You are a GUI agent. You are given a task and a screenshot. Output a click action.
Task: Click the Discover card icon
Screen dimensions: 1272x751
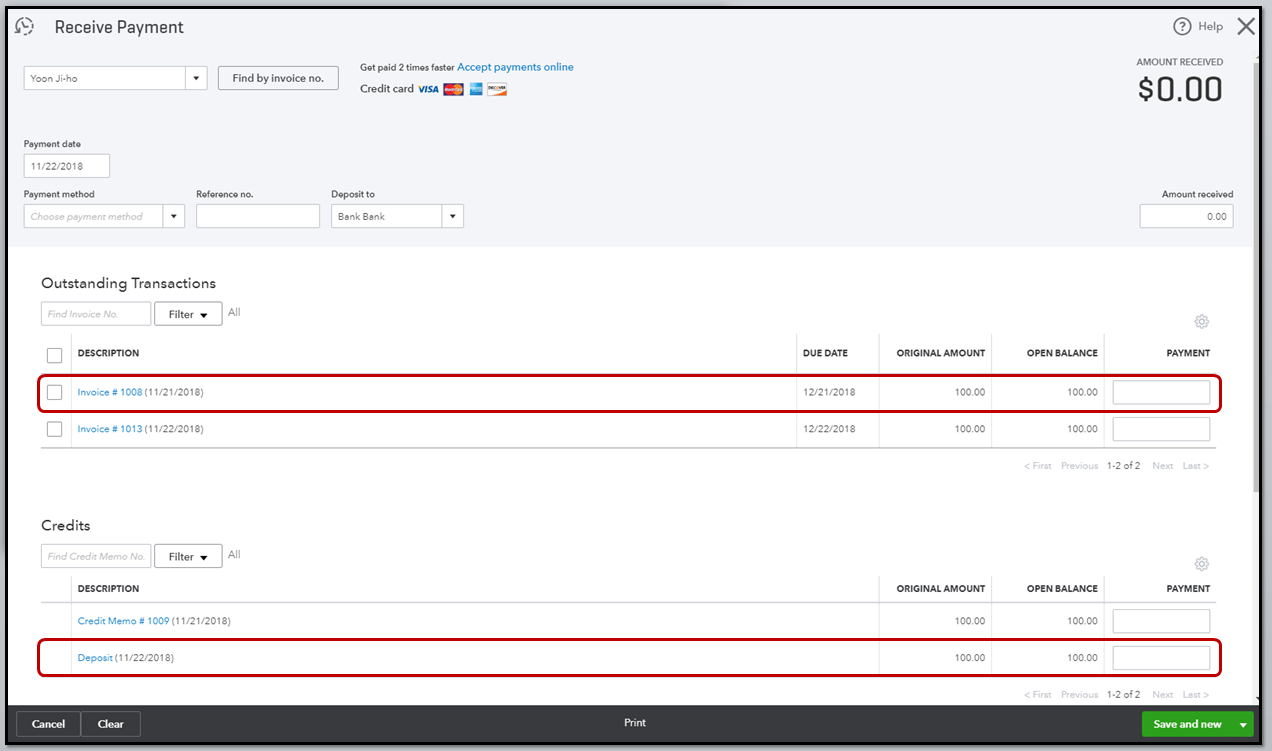click(497, 89)
